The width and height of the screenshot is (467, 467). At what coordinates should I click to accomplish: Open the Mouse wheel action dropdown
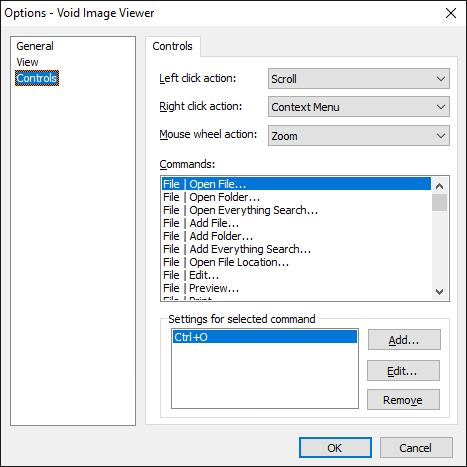tap(359, 136)
